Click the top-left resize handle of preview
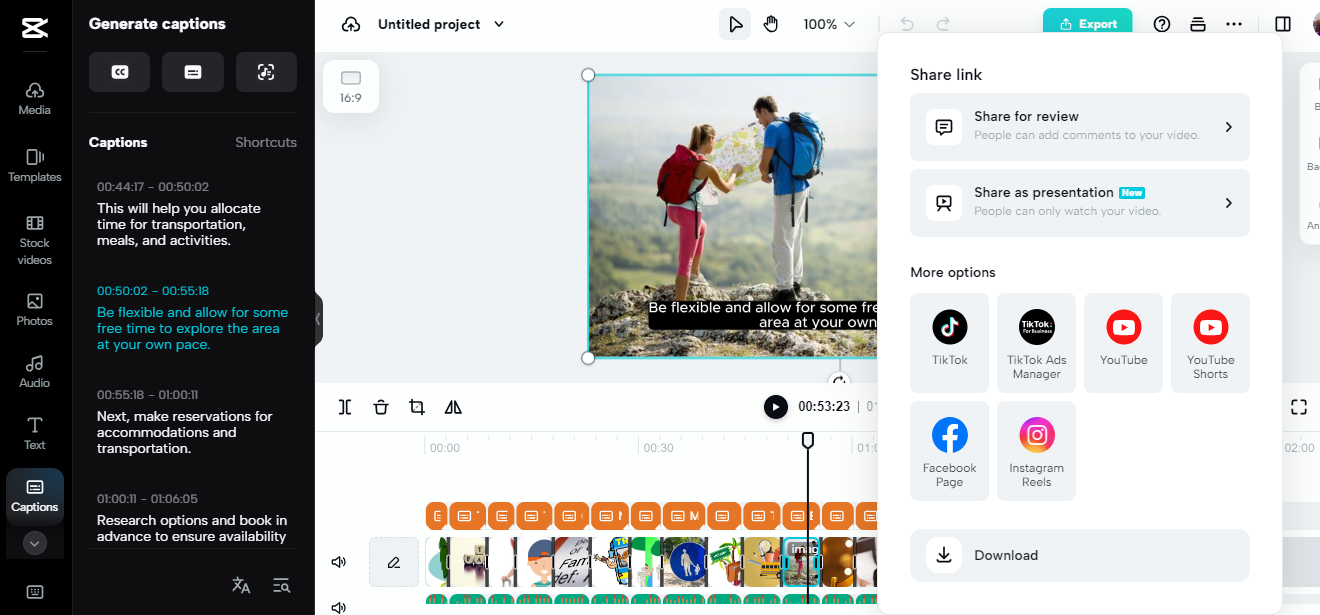Viewport: 1320px width, 615px height. 588,75
